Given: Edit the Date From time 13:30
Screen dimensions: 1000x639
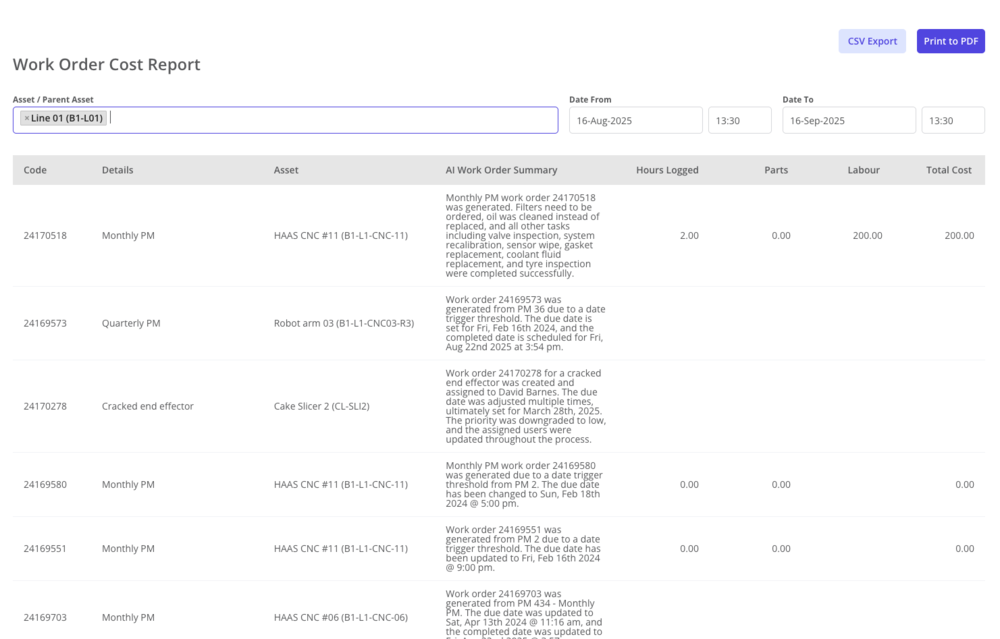Looking at the screenshot, I should (x=740, y=121).
